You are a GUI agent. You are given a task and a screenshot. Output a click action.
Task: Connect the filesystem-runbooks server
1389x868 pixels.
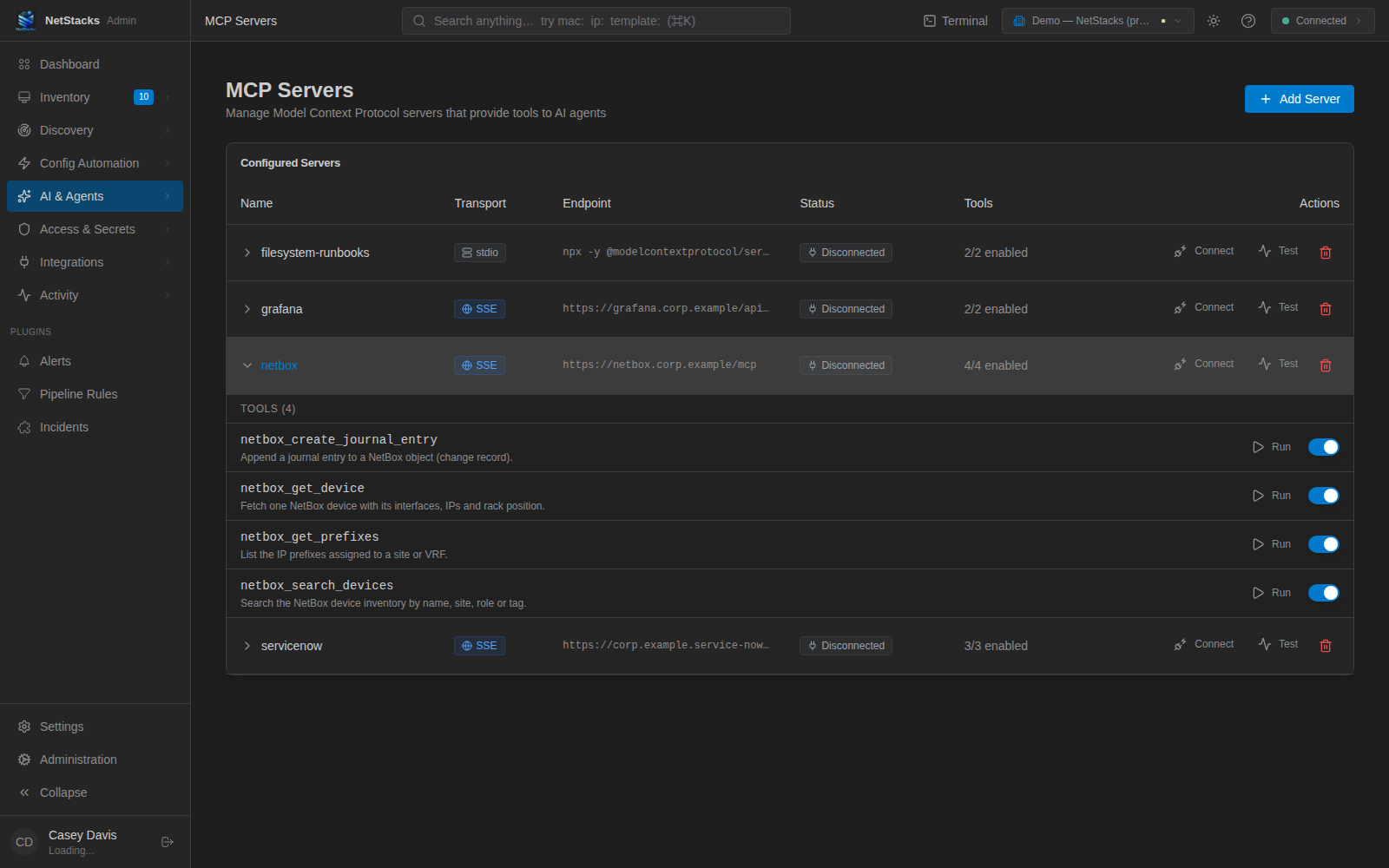pos(1203,251)
